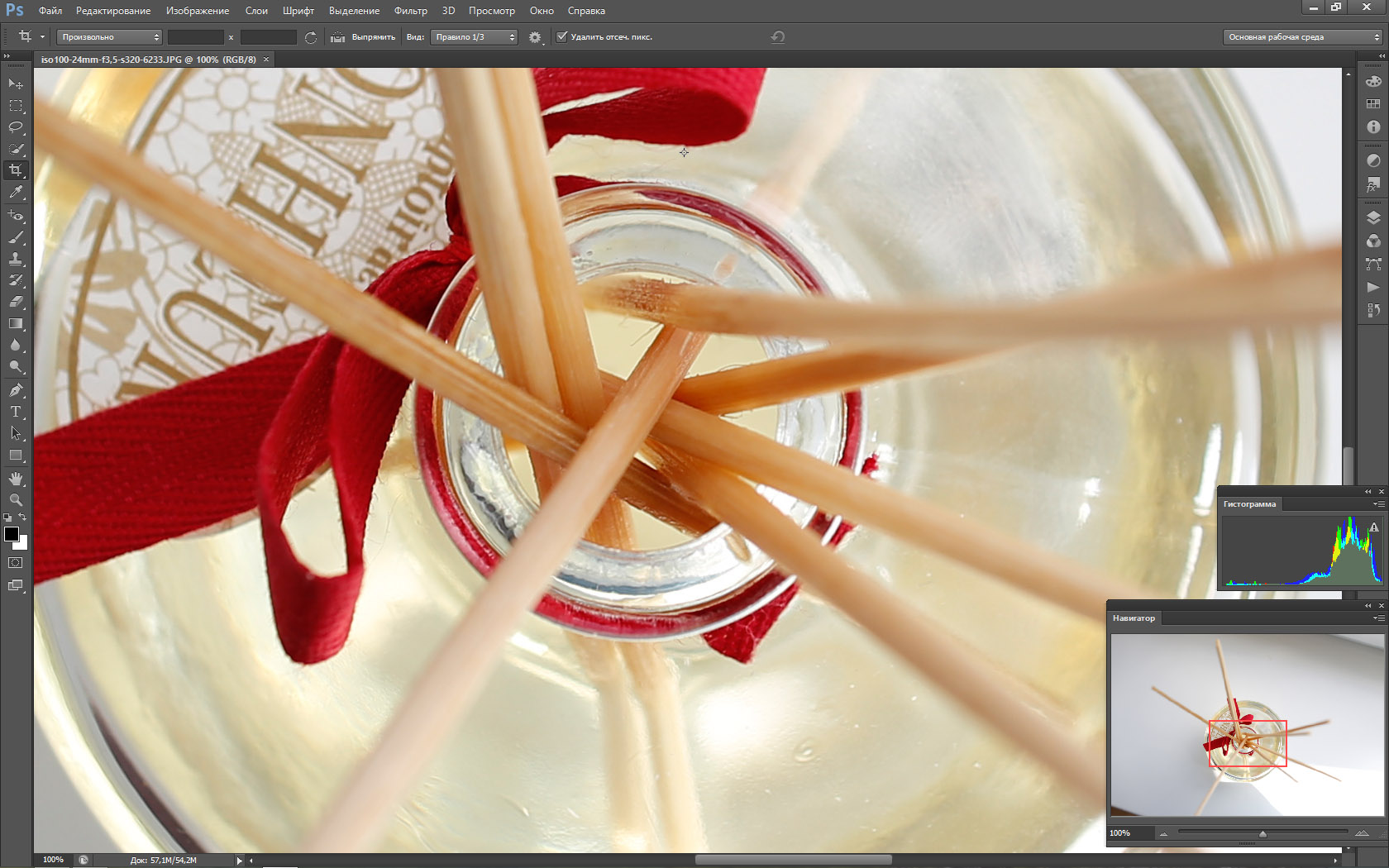Expand the Правило 1/3 view dropdown
Screen dimensions: 1389x868
[475, 37]
